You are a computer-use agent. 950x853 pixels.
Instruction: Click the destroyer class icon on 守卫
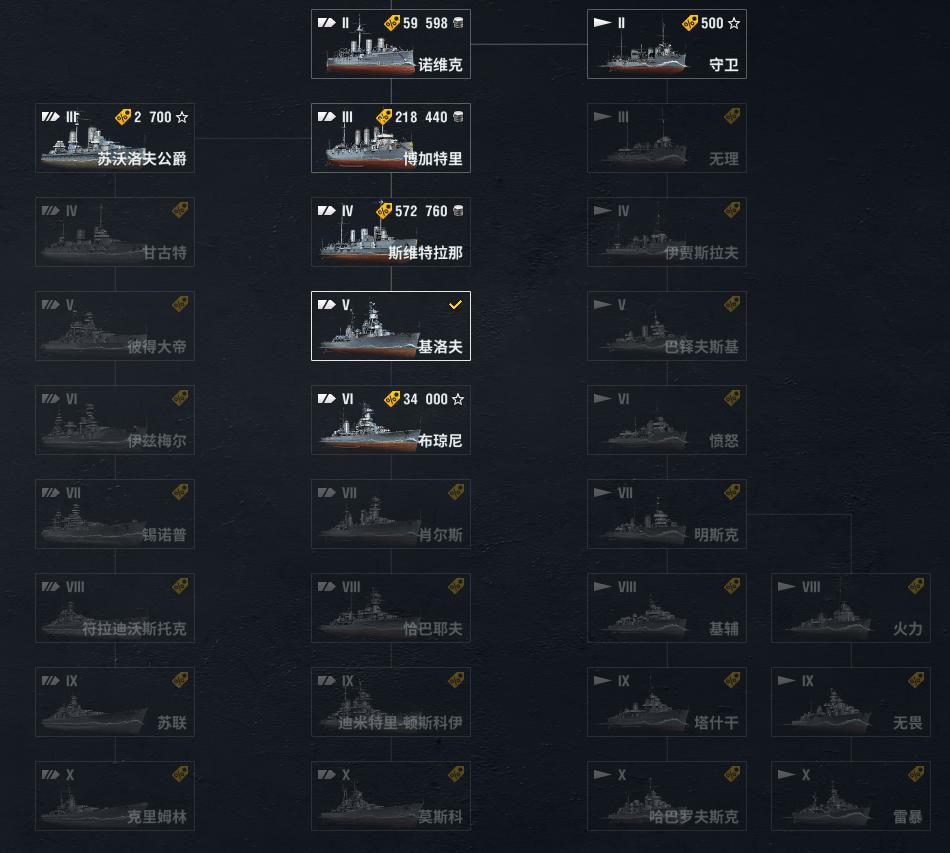[602, 23]
